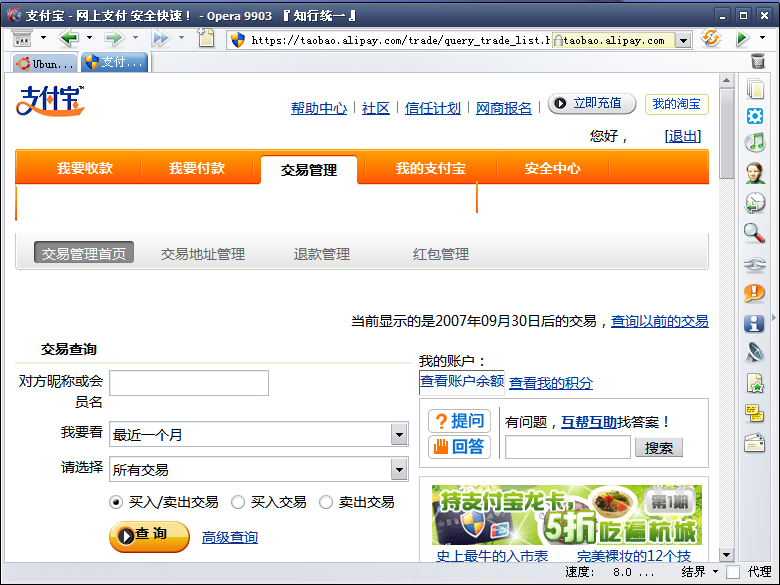The image size is (780, 585).
Task: Open a new page with the document icon
Action: pyautogui.click(x=206, y=38)
